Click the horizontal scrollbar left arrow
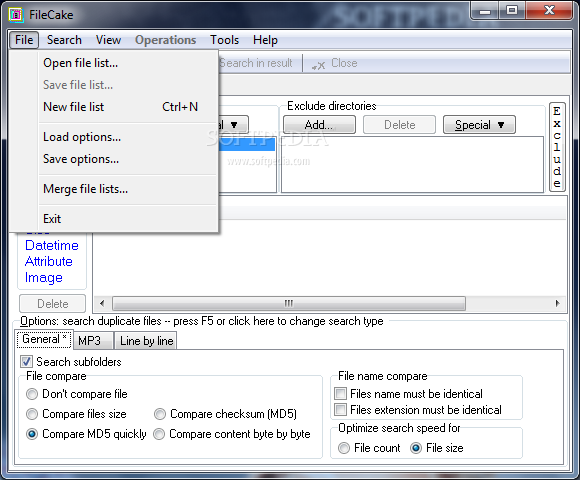The height and width of the screenshot is (480, 580). point(102,304)
